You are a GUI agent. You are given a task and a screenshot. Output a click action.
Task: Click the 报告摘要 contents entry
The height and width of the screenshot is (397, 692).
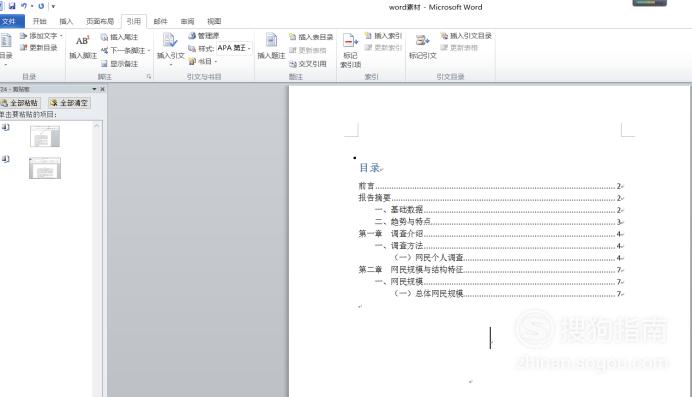coord(491,198)
